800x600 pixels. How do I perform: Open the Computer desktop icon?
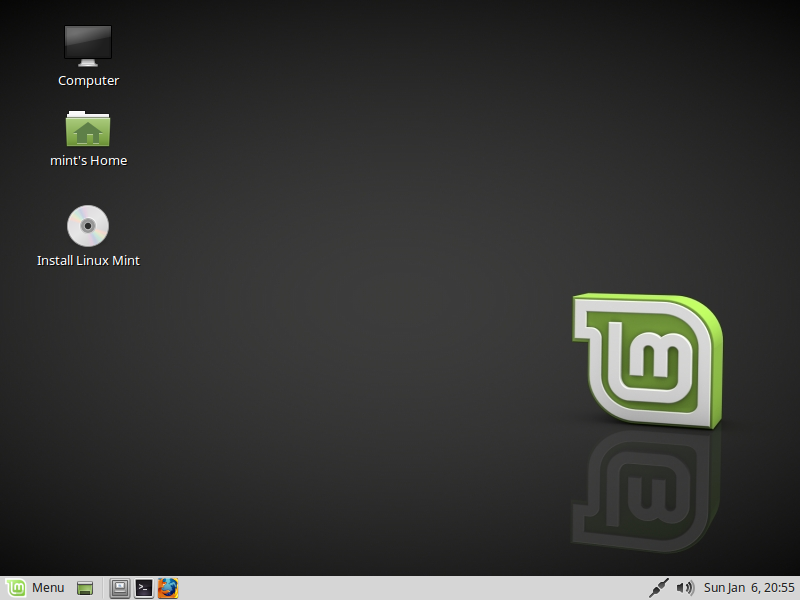click(x=88, y=45)
